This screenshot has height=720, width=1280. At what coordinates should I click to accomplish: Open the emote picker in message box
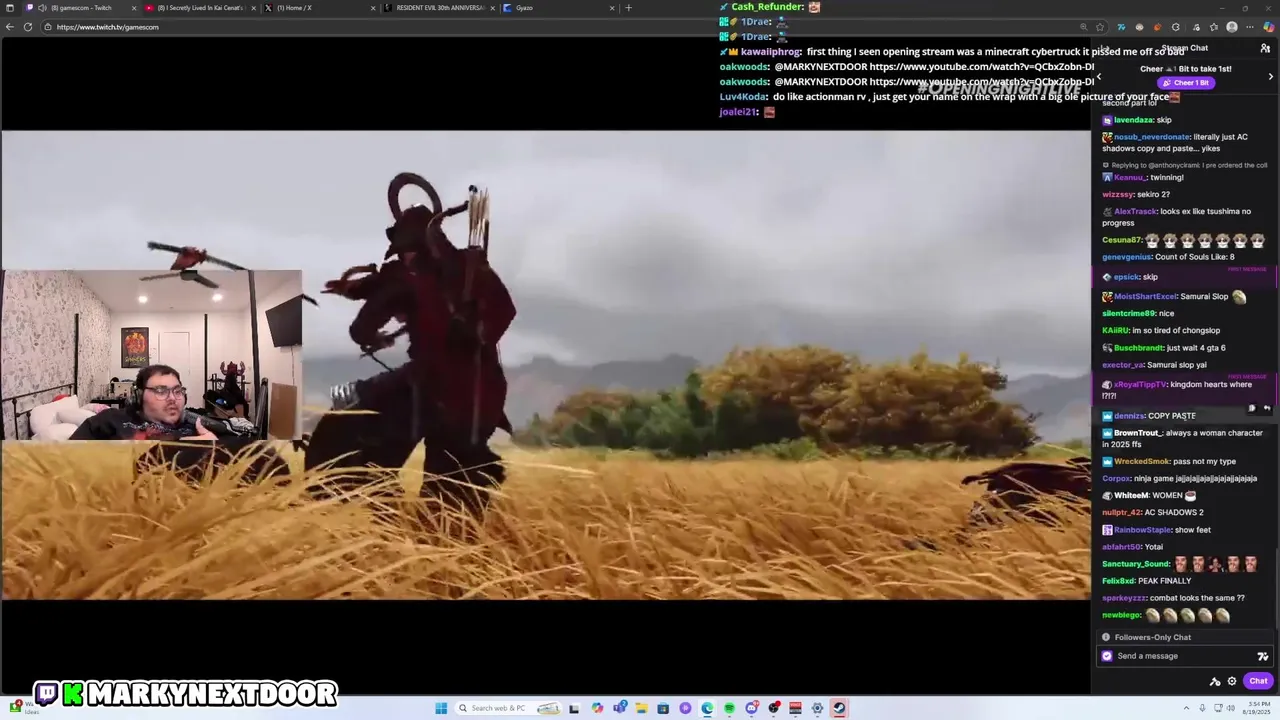1263,656
